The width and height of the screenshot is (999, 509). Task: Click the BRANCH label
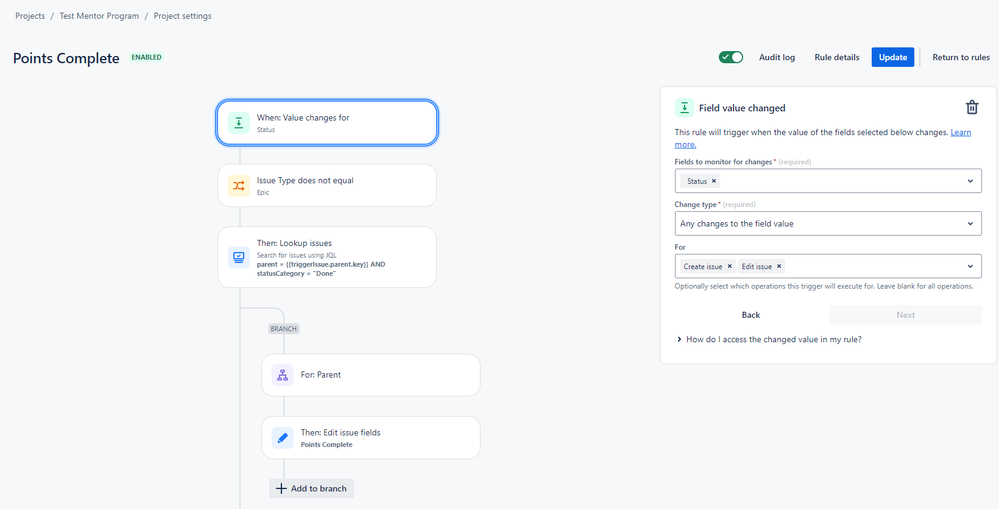point(284,329)
